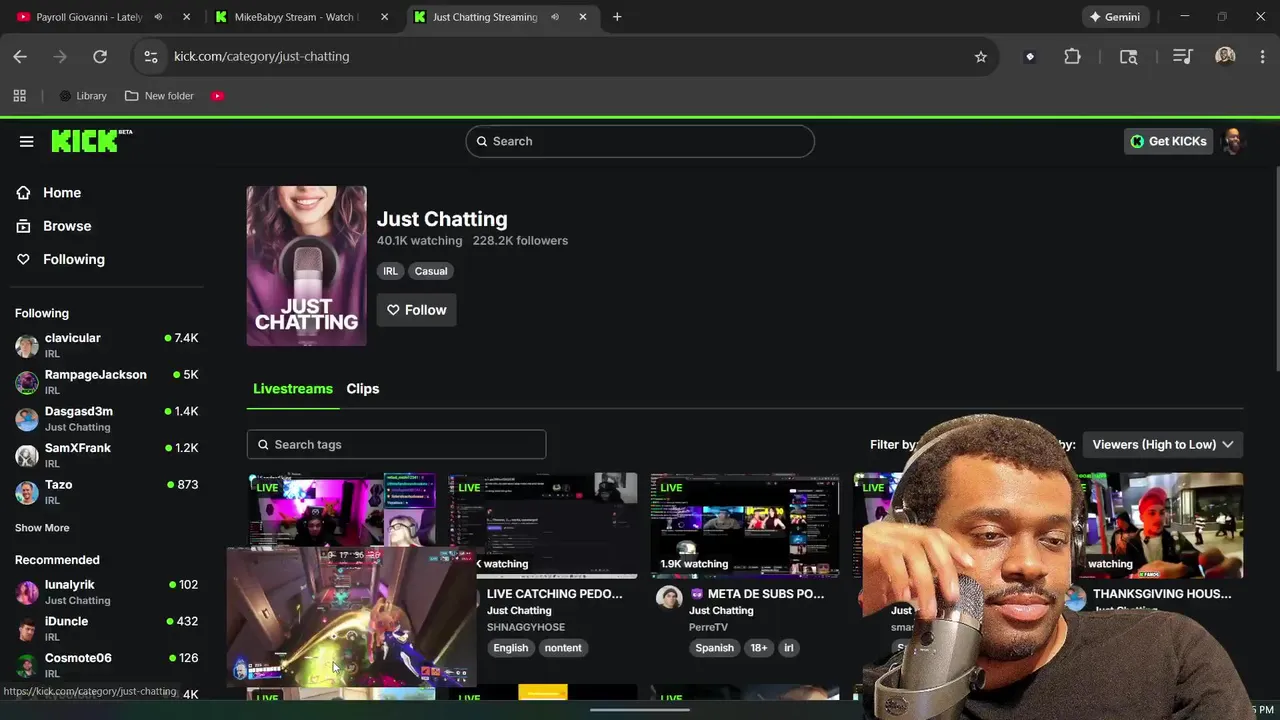Viewport: 1280px width, 720px height.
Task: Follow the Just Chatting category
Action: pos(416,310)
